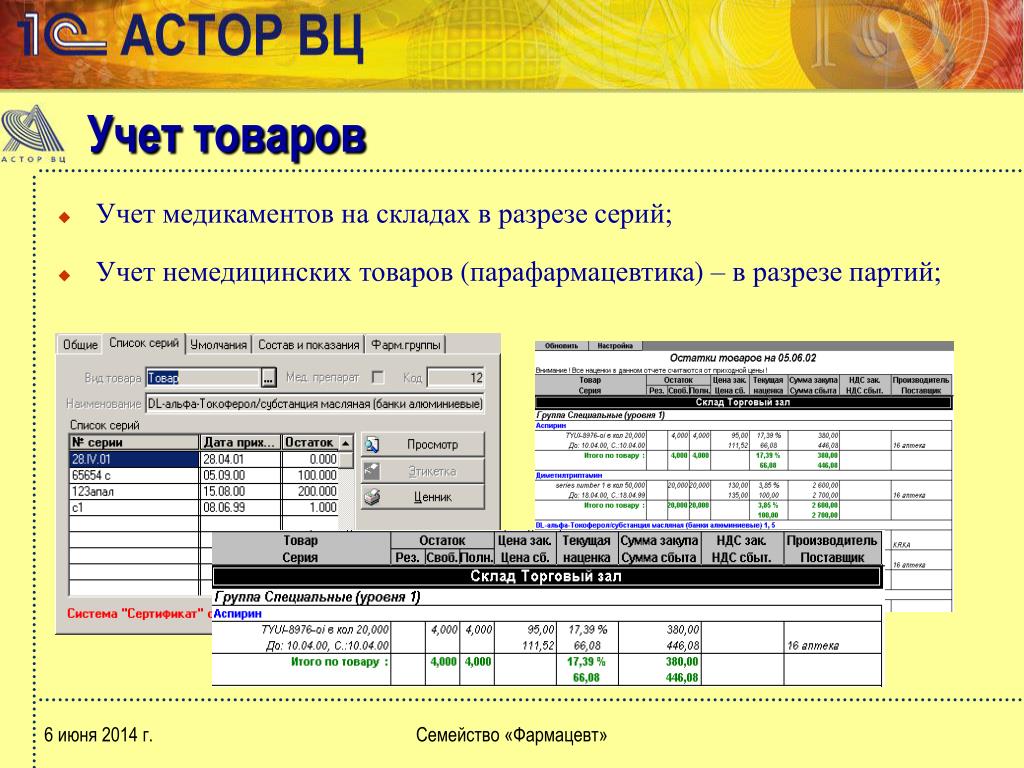Toggle the Мед. препарат checkbox
This screenshot has height=768, width=1024.
(377, 377)
